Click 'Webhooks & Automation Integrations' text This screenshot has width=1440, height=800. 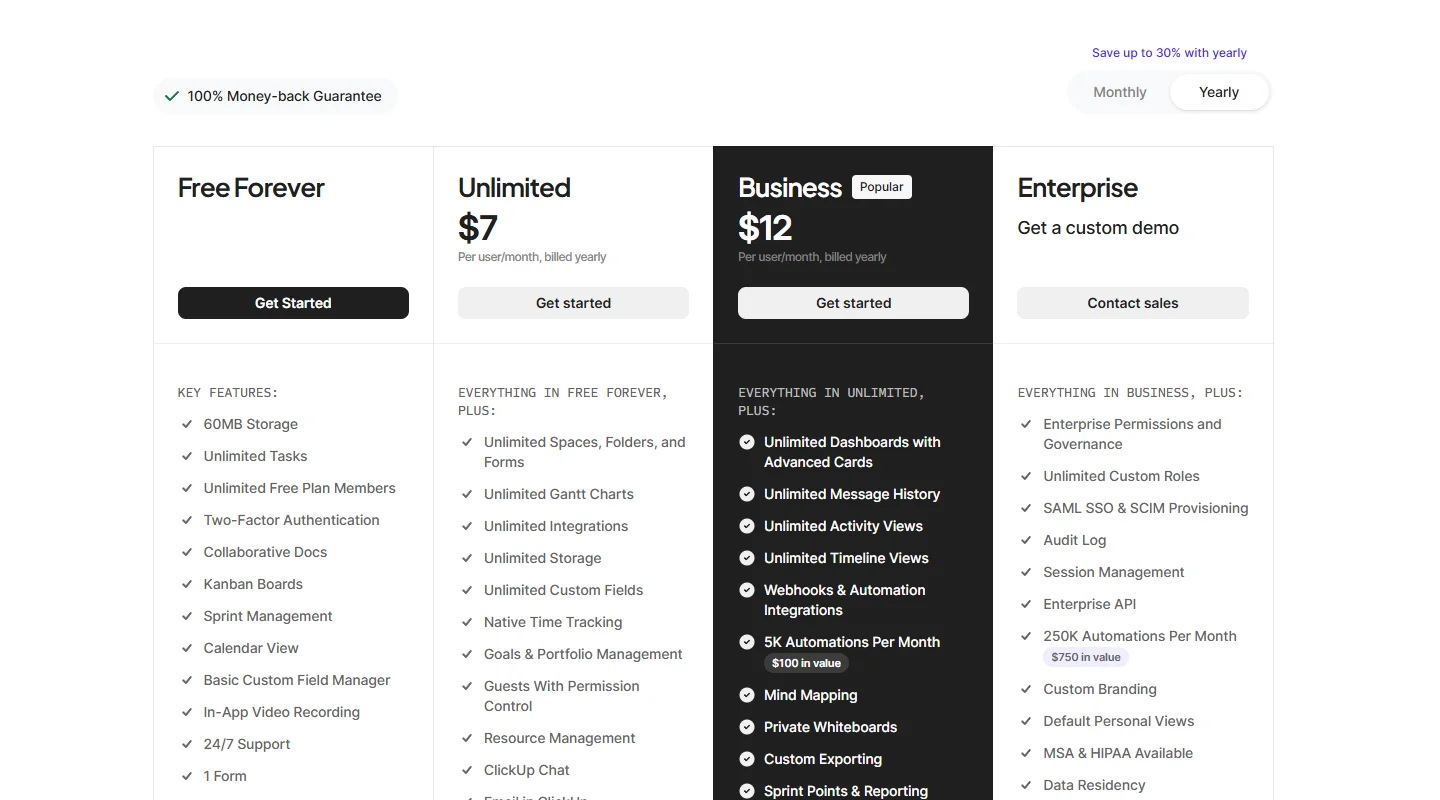(845, 600)
